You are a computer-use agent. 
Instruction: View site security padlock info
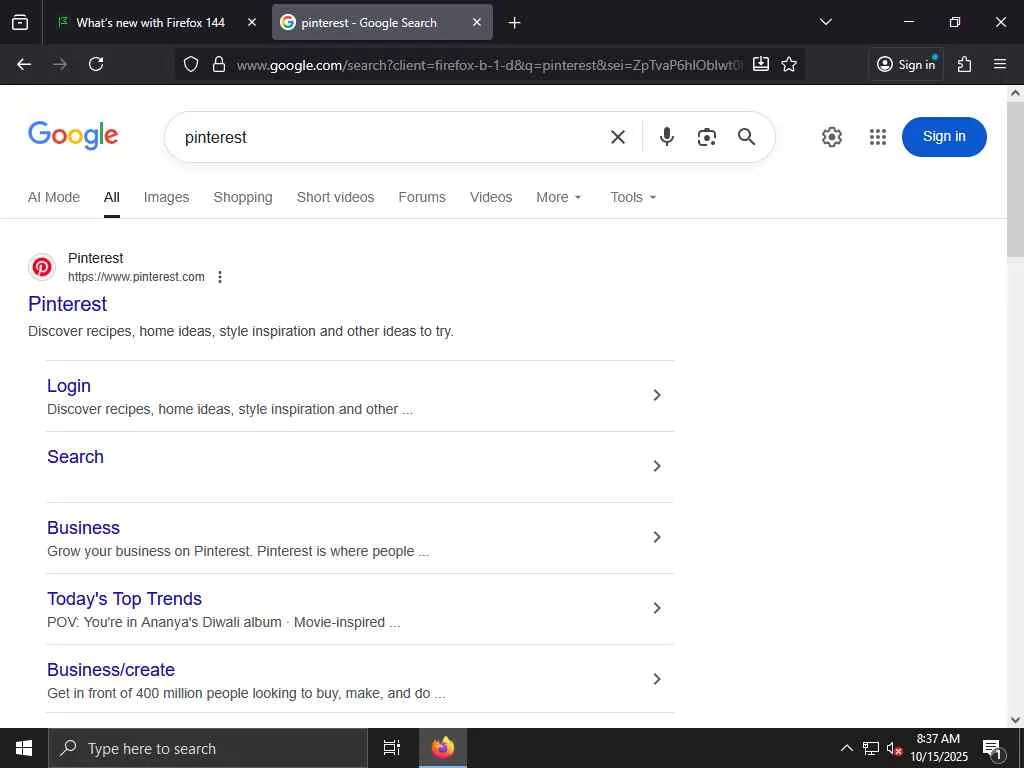pos(219,64)
